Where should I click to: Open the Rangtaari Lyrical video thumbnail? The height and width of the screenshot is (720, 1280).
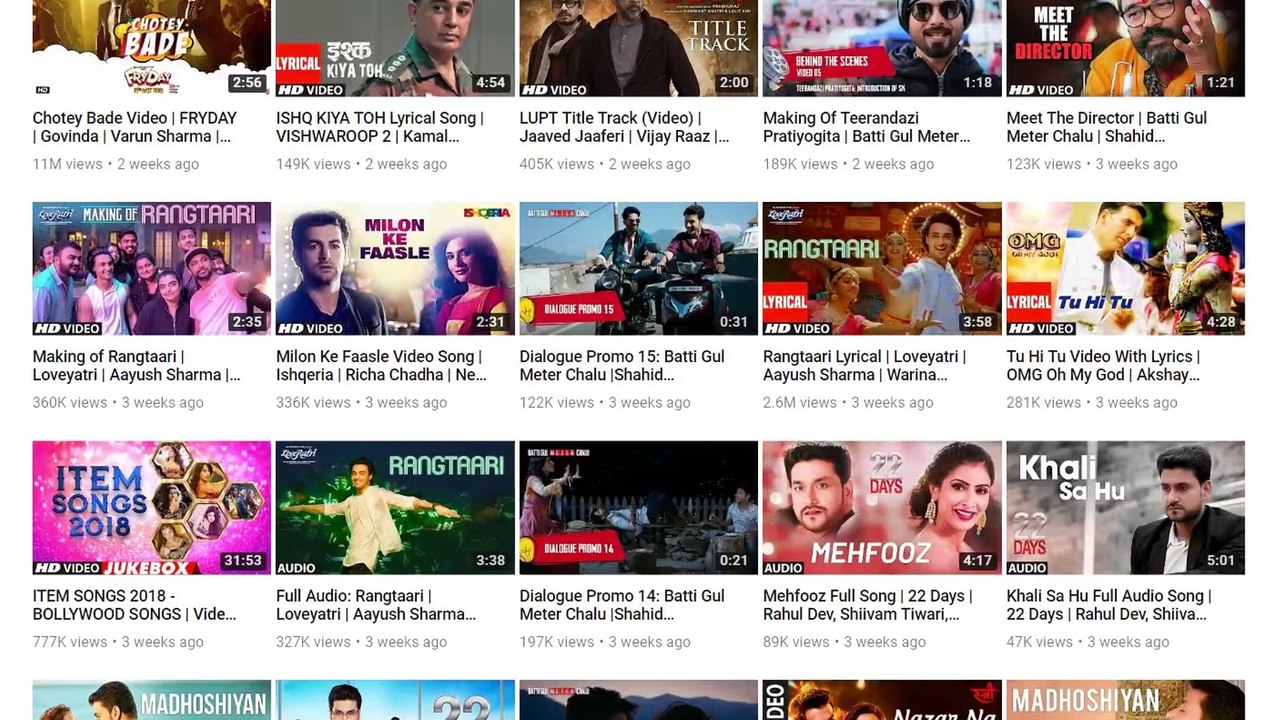click(x=882, y=268)
